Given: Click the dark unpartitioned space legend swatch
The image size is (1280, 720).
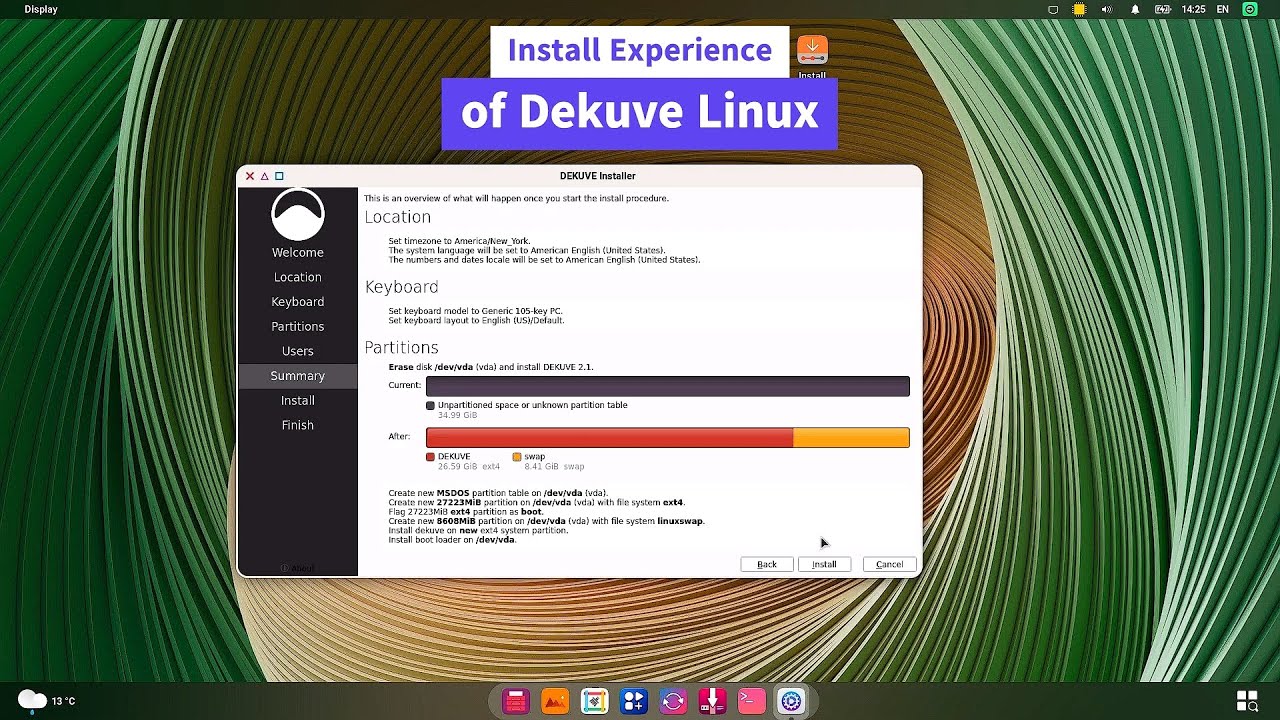Looking at the screenshot, I should 431,405.
